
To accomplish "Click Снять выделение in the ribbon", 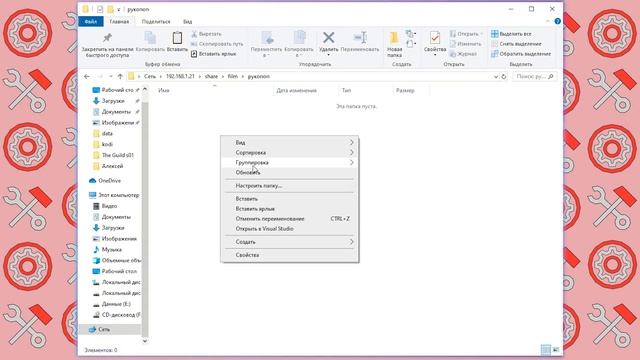I will click(516, 44).
